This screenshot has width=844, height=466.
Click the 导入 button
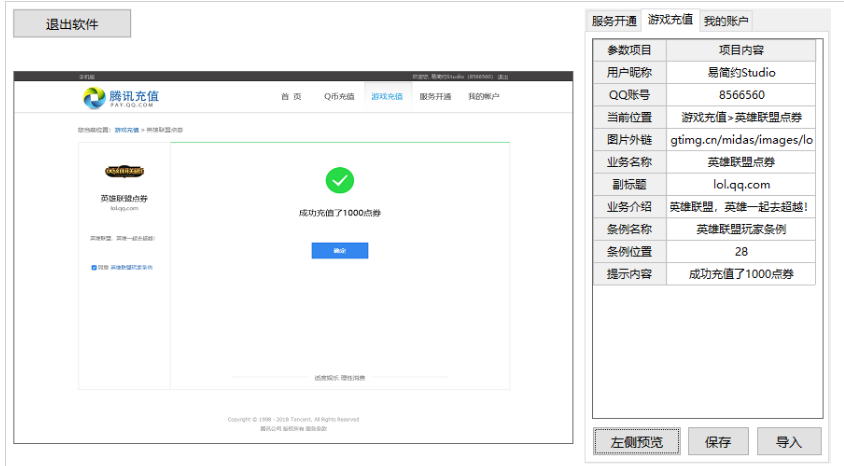coord(789,442)
